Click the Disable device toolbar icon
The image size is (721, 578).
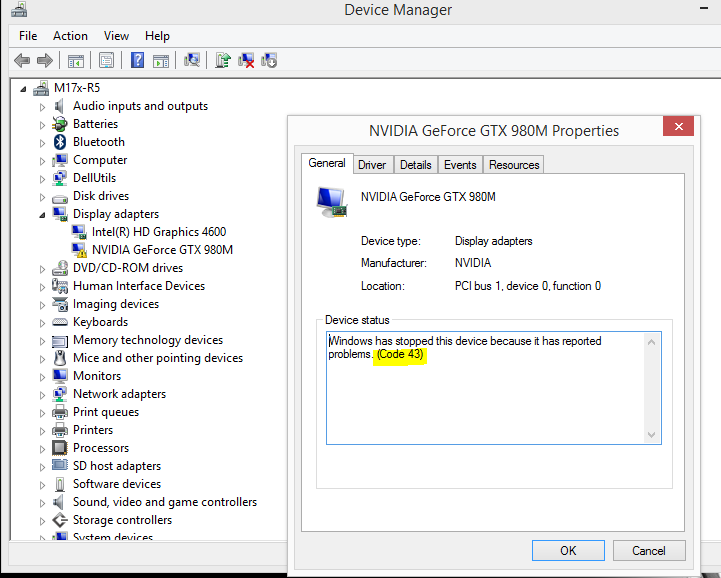269,60
